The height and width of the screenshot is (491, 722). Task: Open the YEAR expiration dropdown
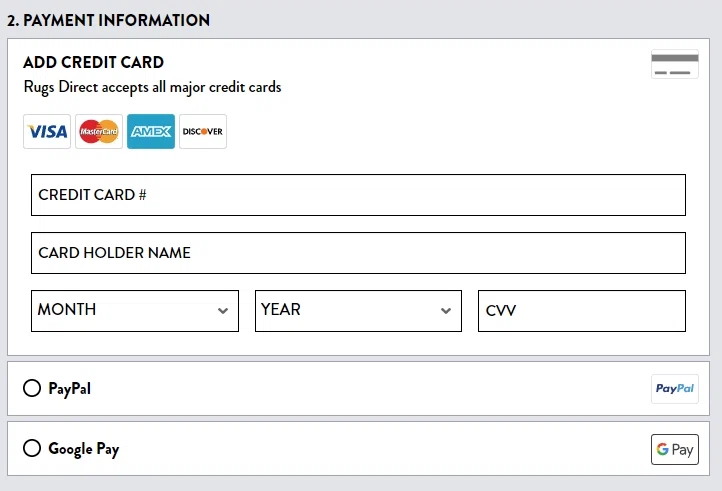358,310
